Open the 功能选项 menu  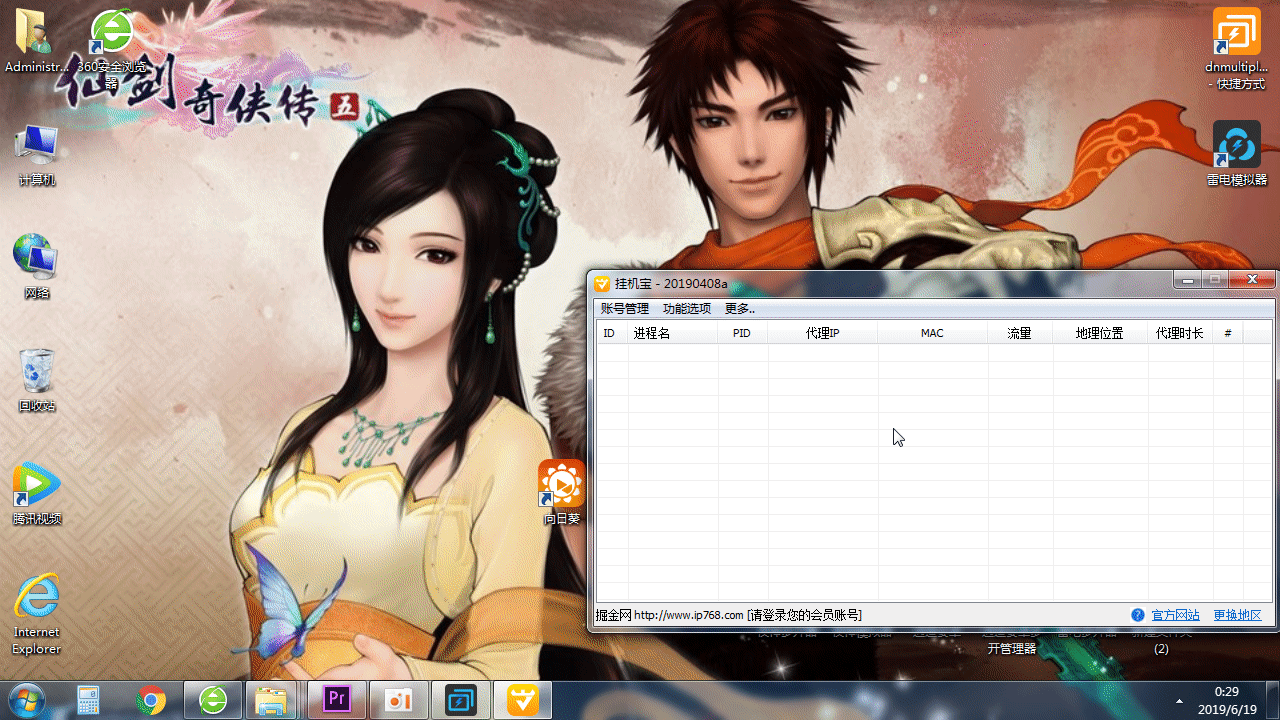687,309
